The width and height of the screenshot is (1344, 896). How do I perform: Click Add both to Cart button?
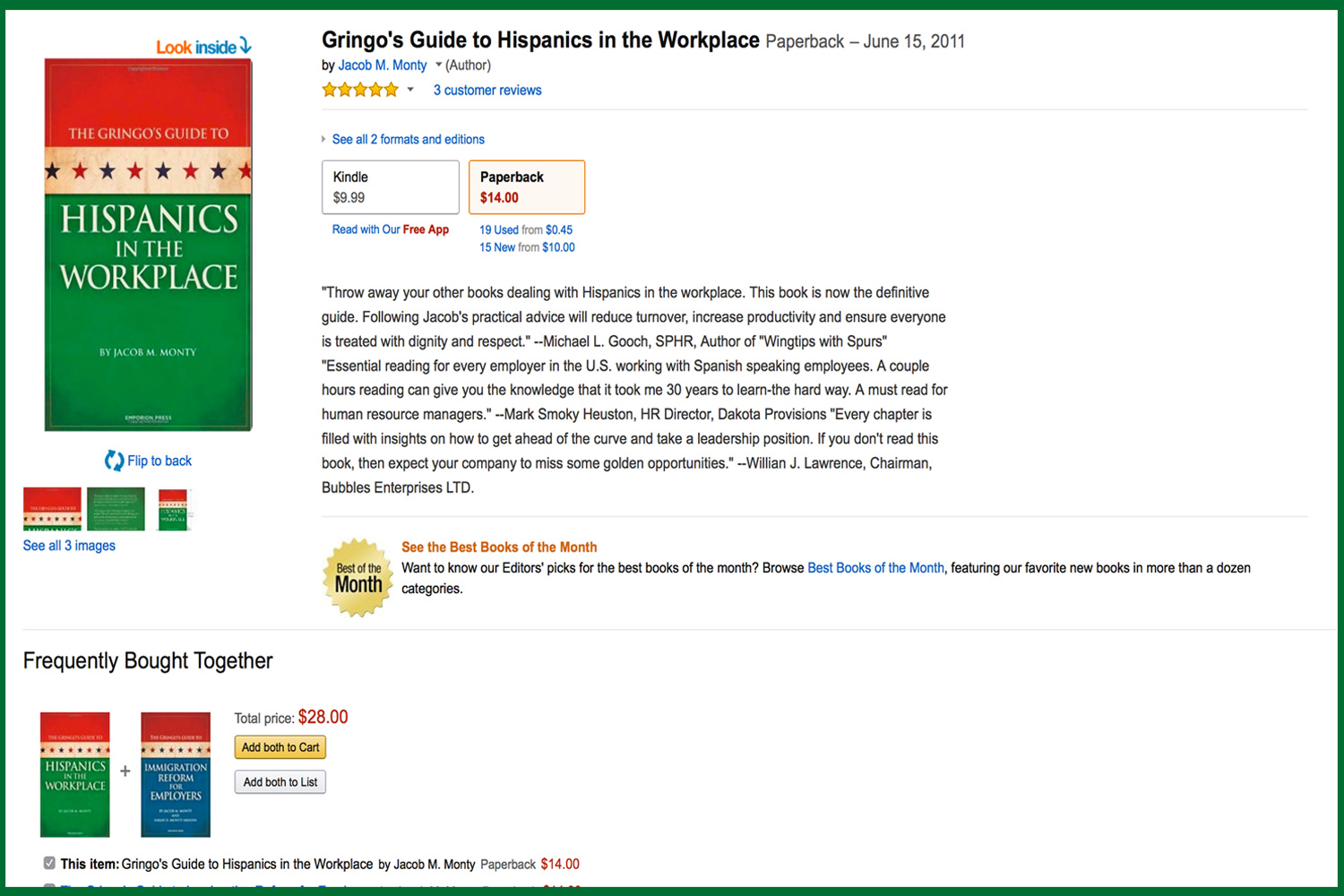(x=280, y=747)
